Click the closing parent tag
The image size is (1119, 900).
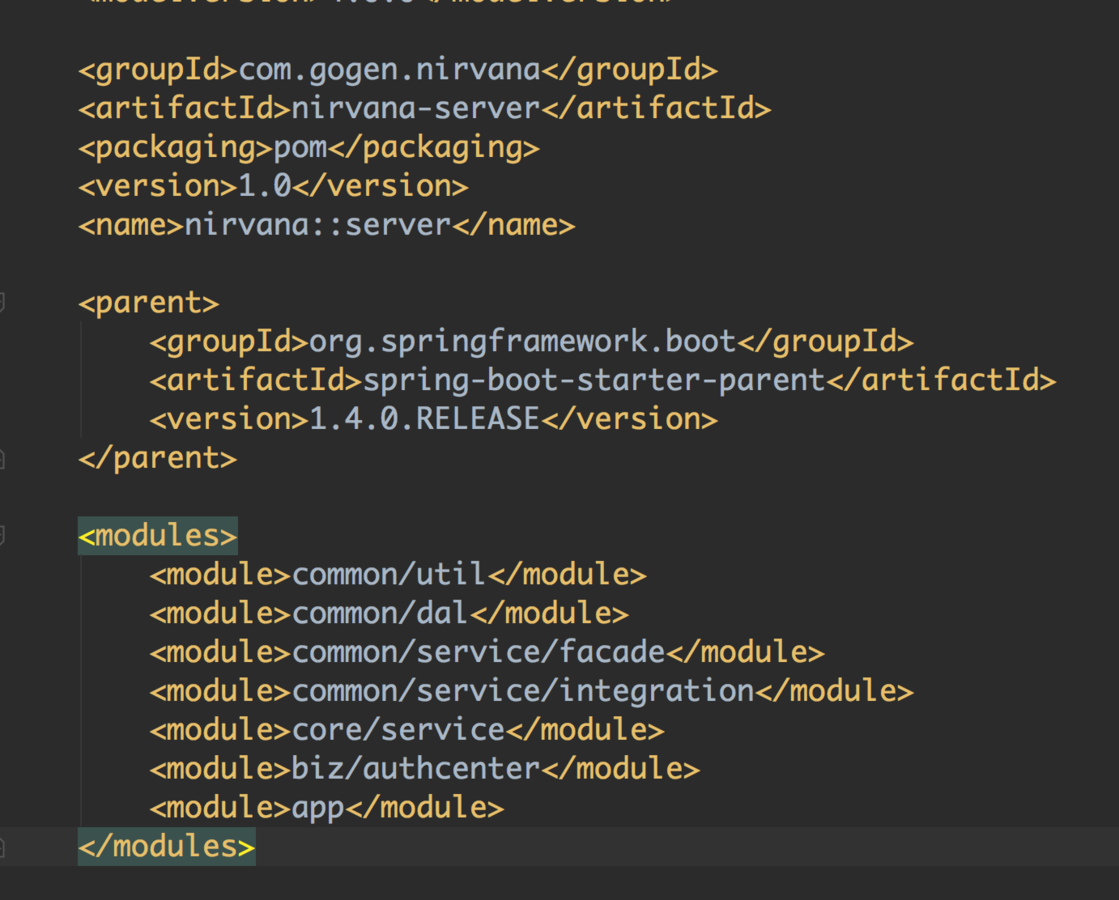point(158,458)
